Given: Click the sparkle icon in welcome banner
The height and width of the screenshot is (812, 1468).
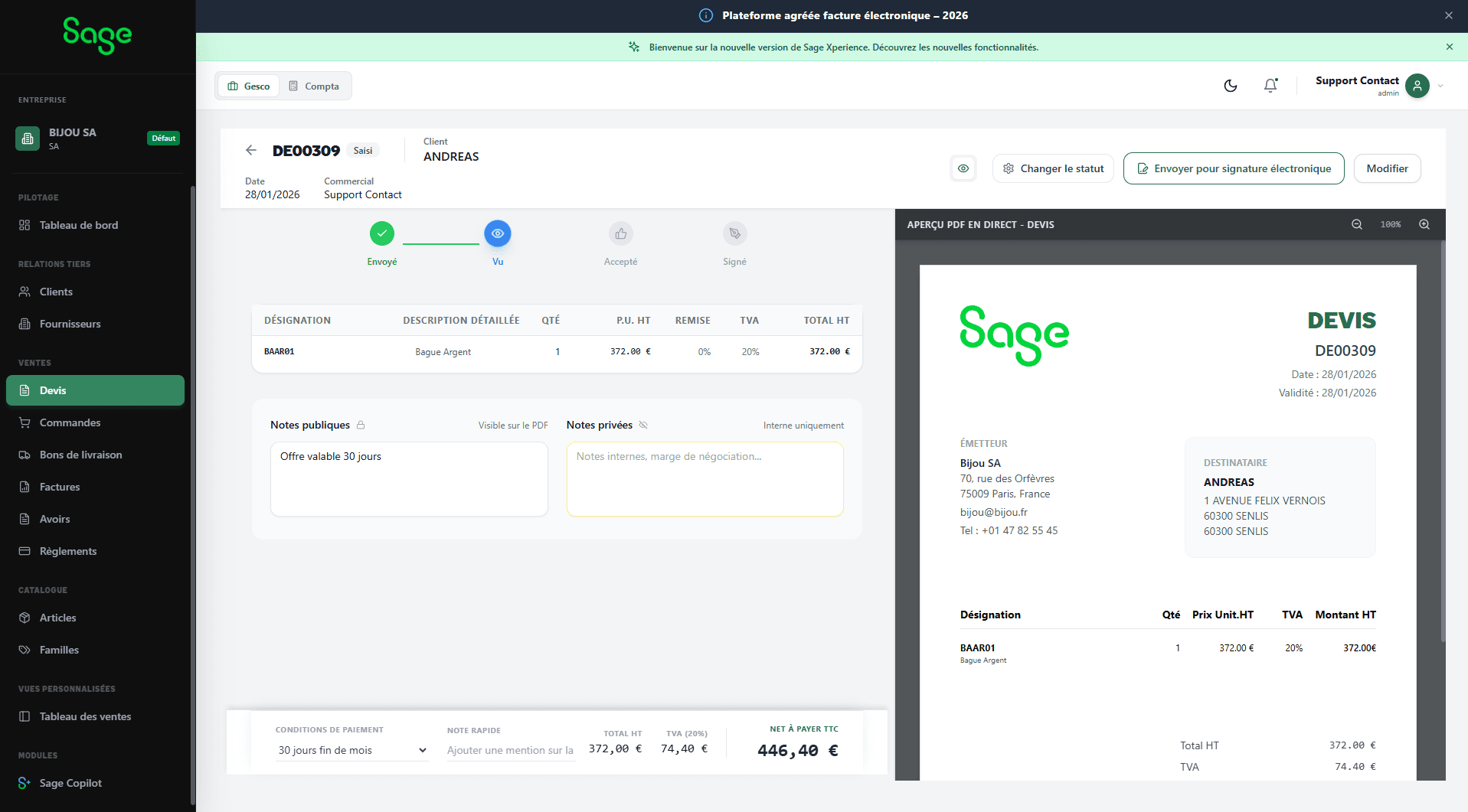Looking at the screenshot, I should (634, 47).
